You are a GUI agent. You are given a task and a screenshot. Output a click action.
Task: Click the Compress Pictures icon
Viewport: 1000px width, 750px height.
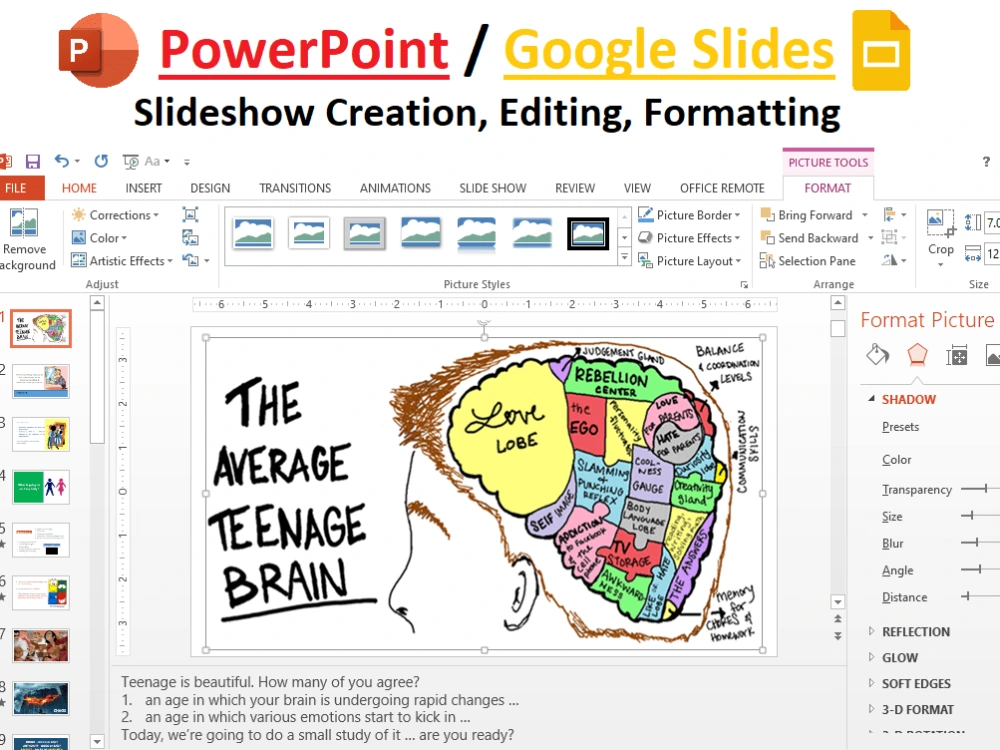tap(191, 214)
